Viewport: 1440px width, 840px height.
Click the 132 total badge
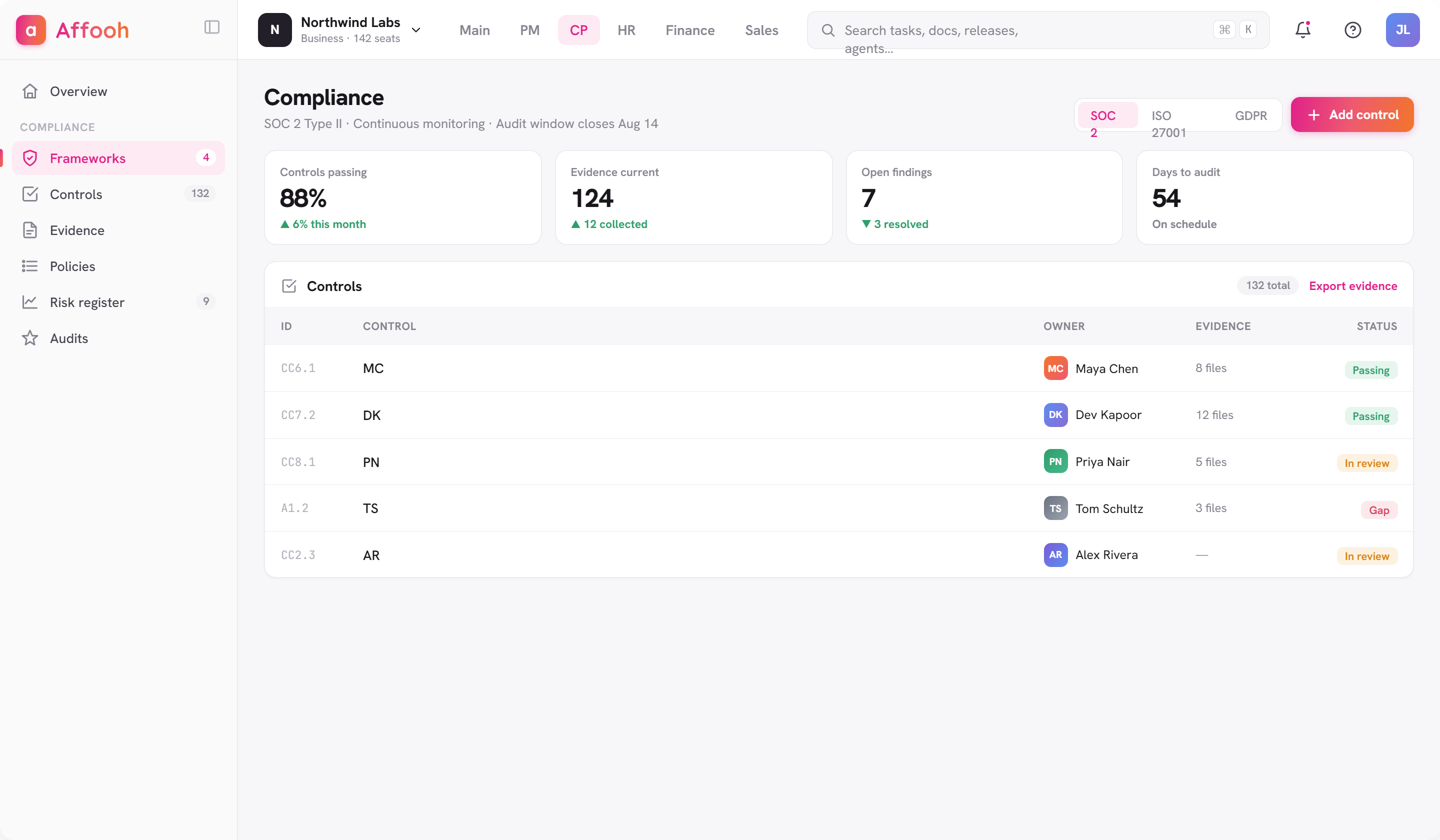(1267, 285)
